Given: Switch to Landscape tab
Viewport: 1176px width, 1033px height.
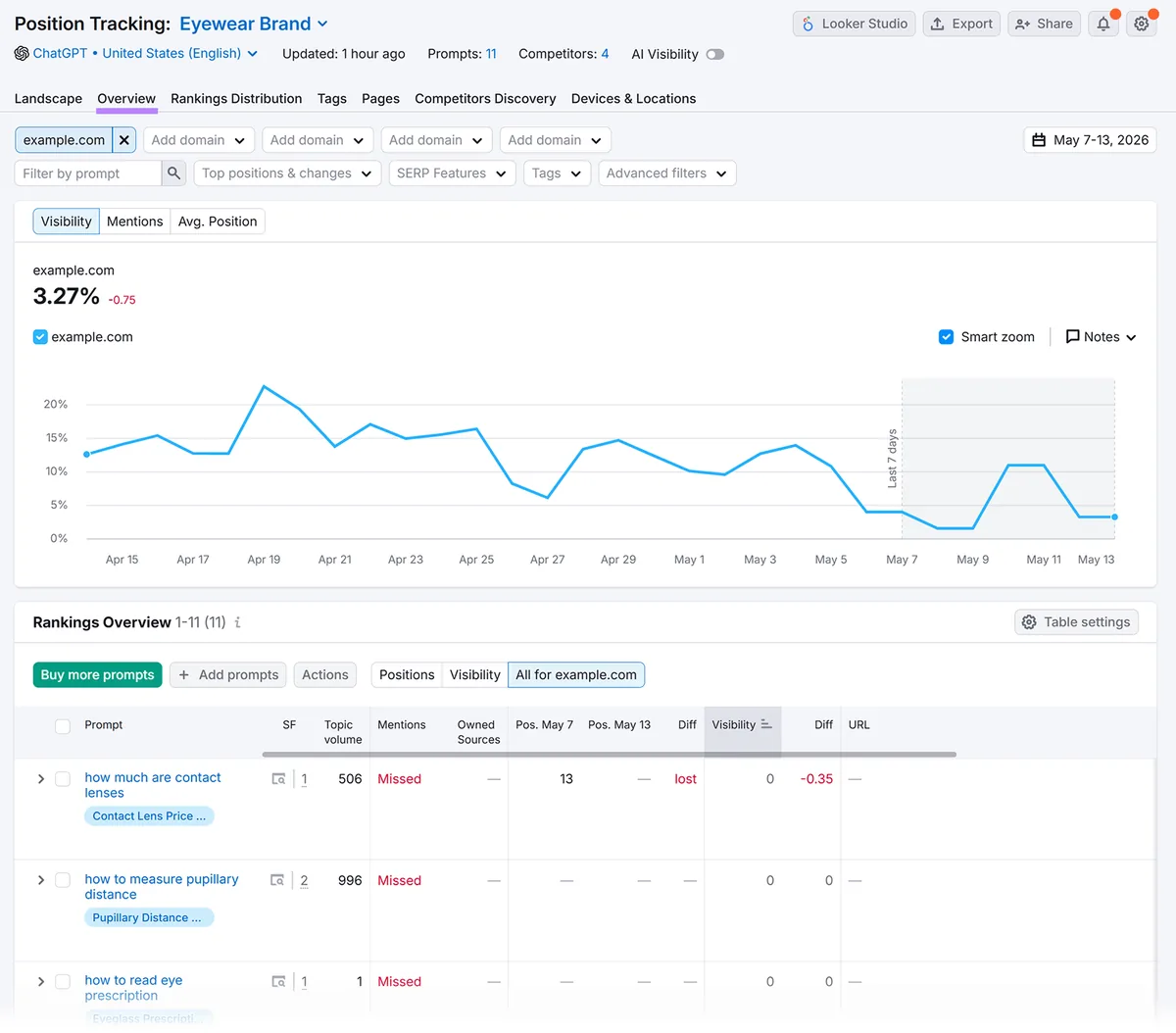Looking at the screenshot, I should point(48,98).
